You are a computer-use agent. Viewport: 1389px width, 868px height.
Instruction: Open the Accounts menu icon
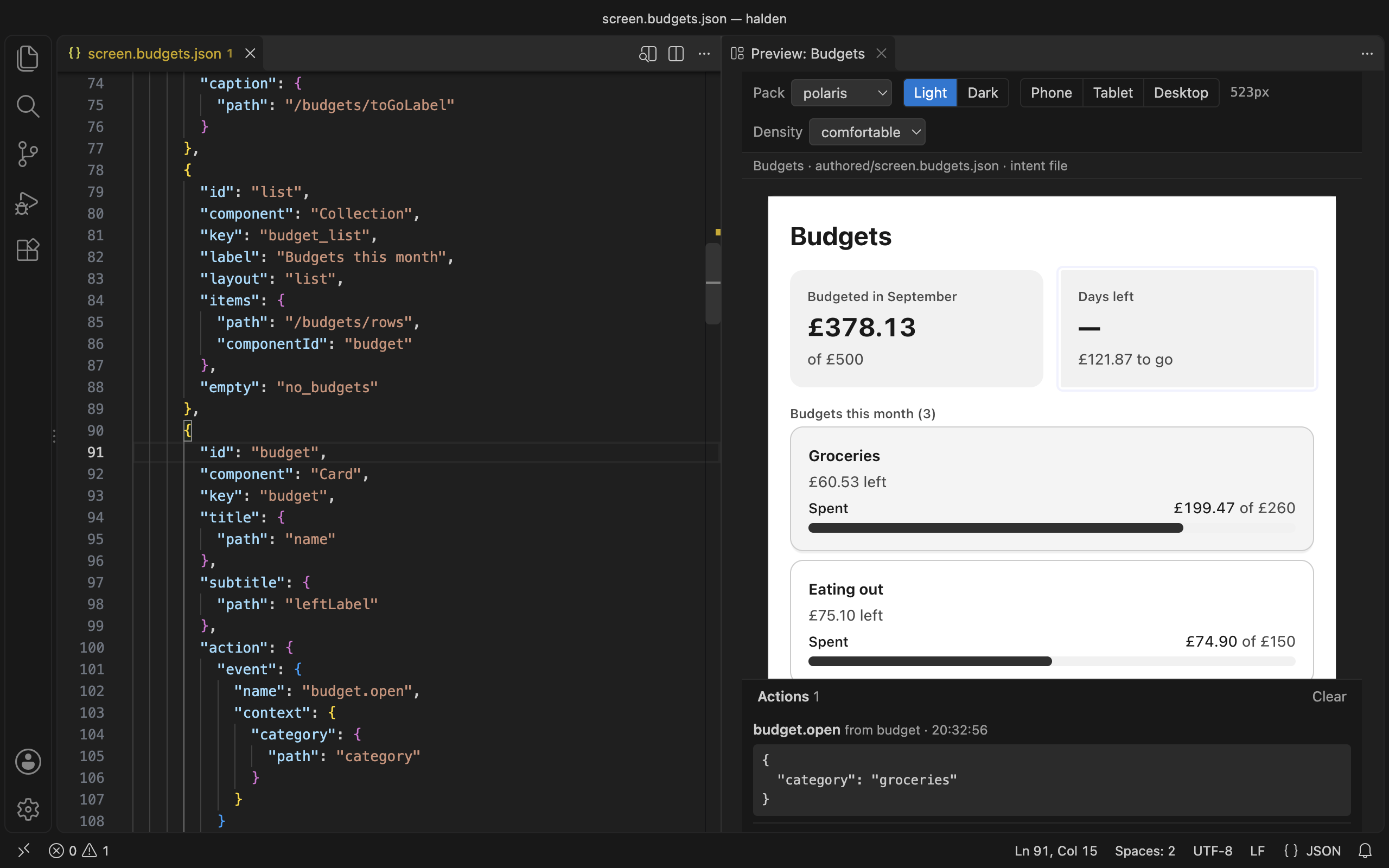[x=28, y=762]
